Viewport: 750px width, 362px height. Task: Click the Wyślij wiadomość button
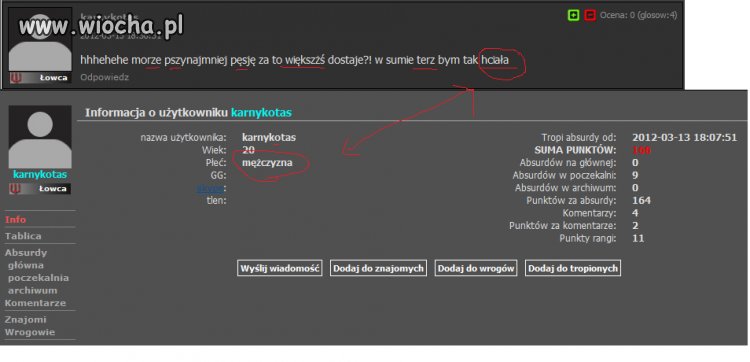(280, 268)
